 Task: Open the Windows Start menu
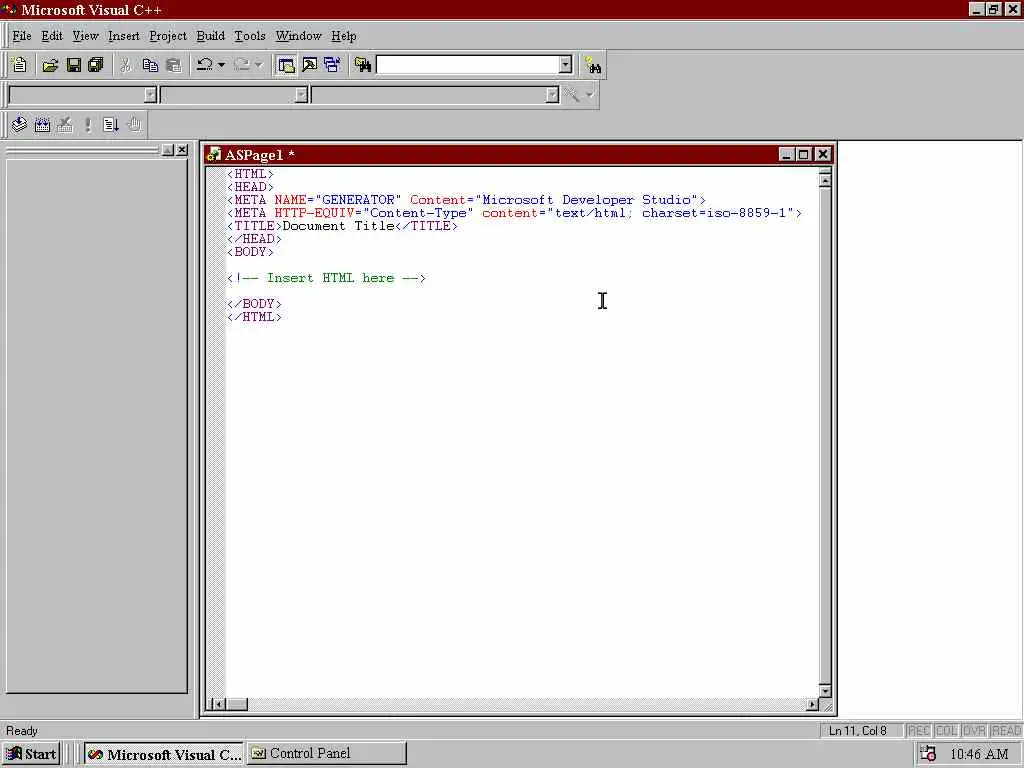coord(31,754)
